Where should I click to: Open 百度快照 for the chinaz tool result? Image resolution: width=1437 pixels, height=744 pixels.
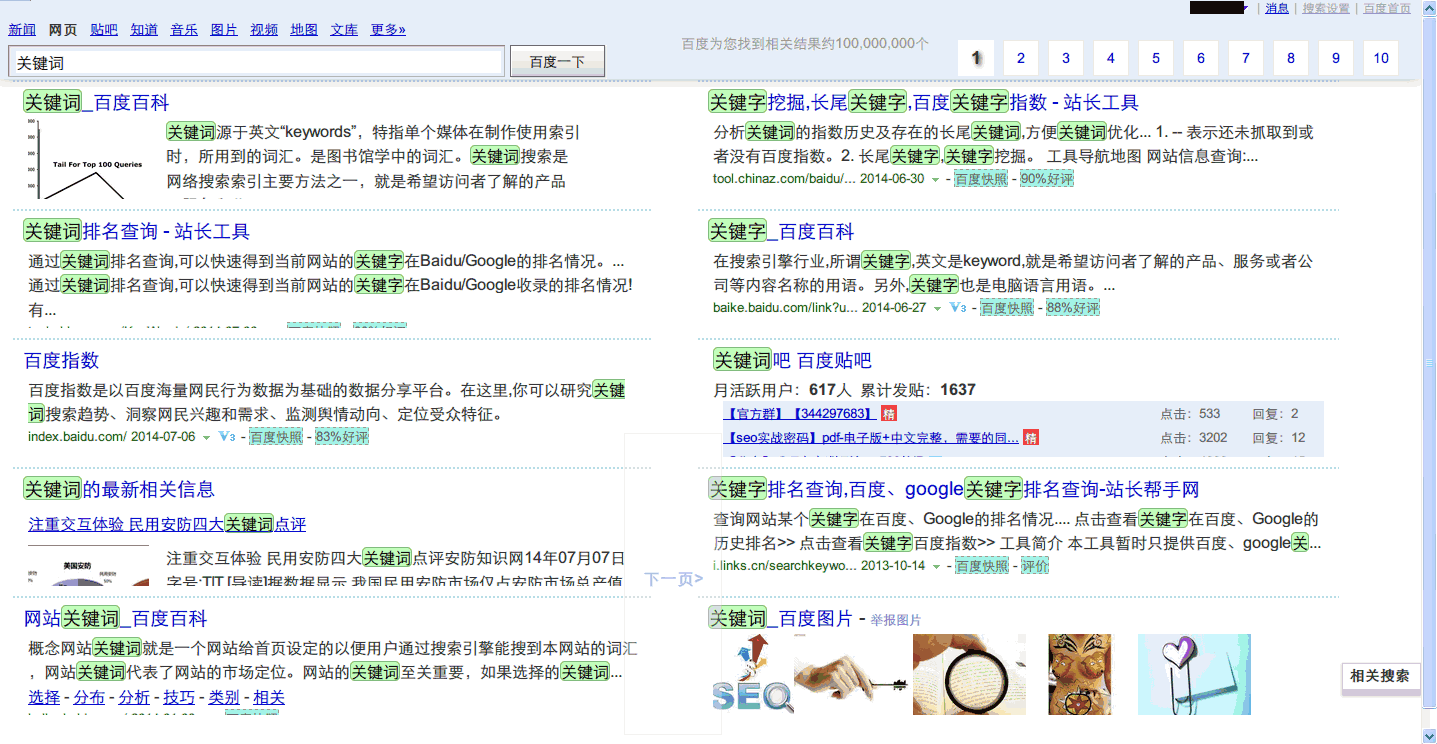point(980,178)
